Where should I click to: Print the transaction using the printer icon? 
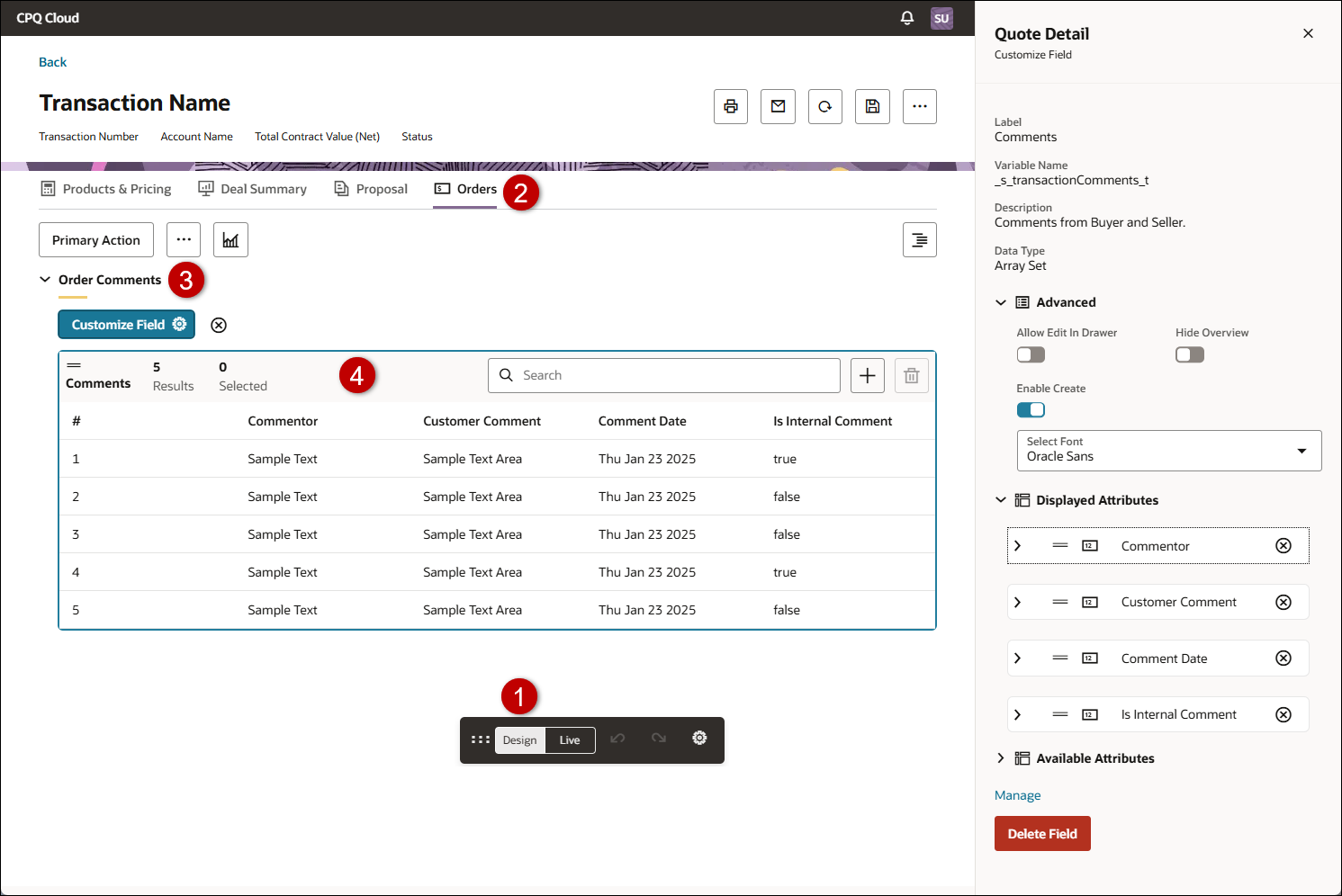[730, 106]
